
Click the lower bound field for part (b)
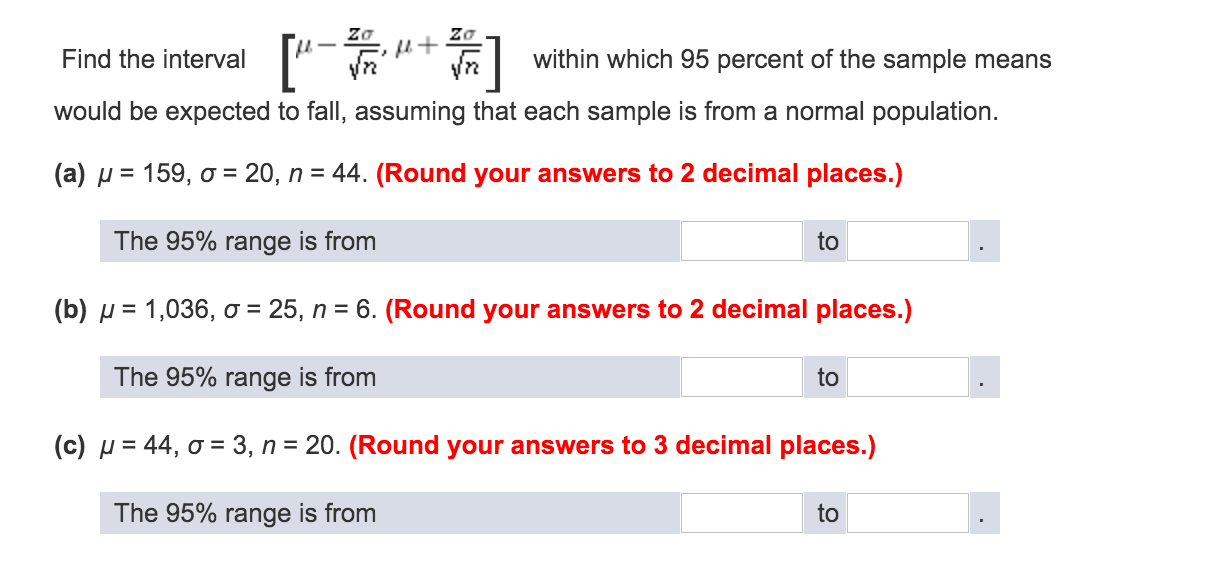pos(740,377)
